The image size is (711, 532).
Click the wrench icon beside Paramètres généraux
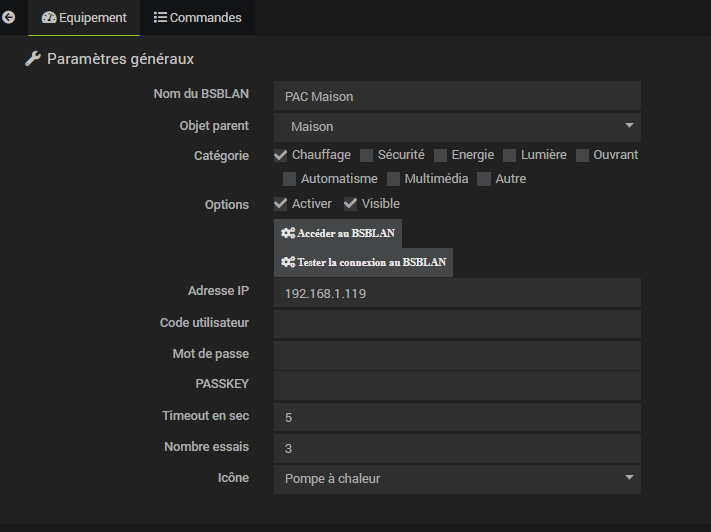(32, 60)
